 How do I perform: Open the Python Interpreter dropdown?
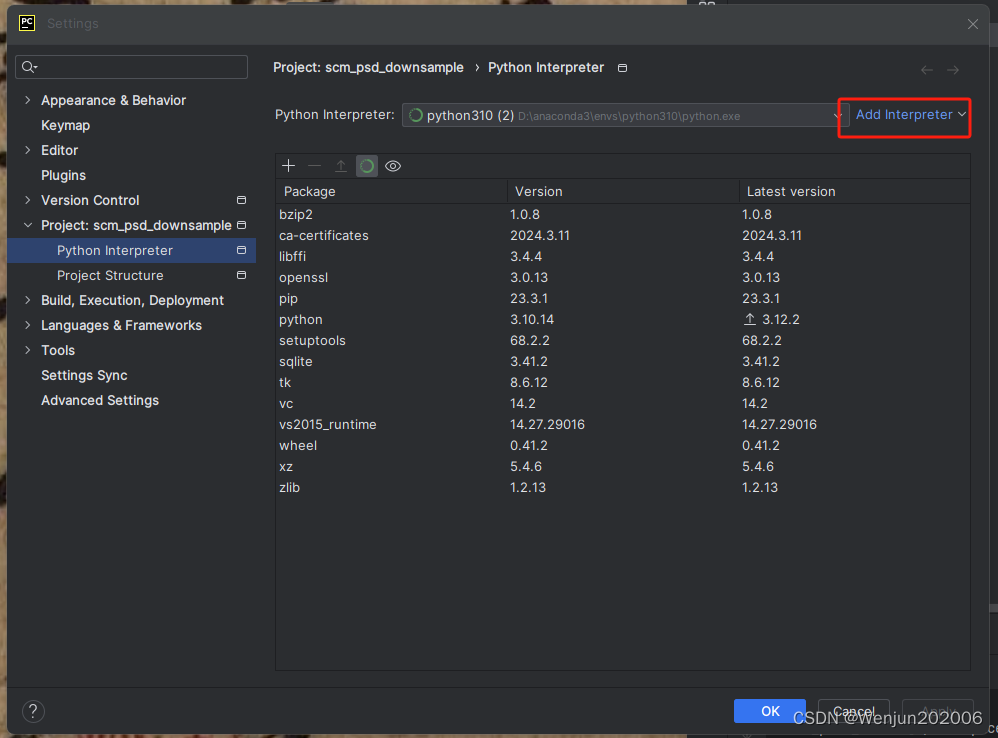click(838, 115)
